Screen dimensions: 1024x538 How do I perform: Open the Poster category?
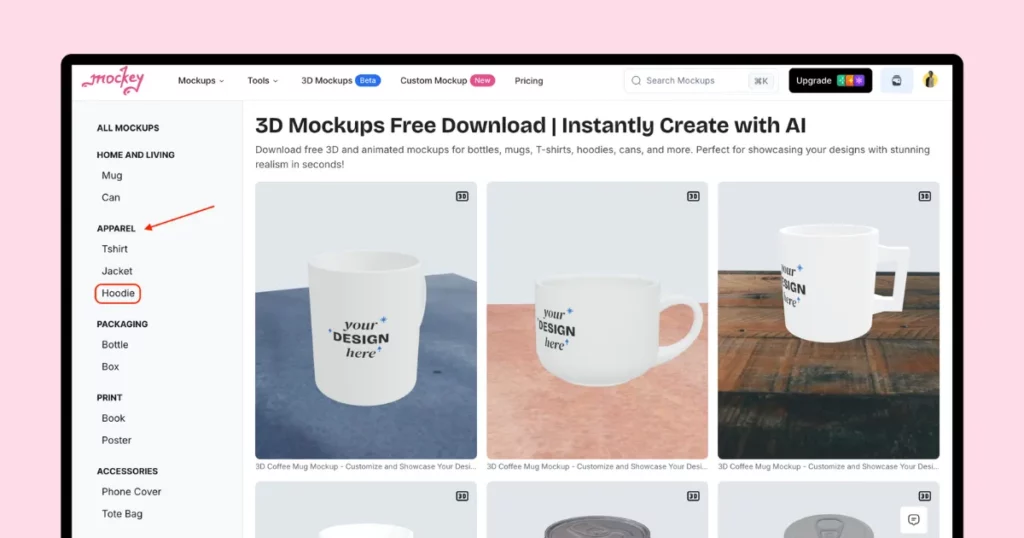pos(116,440)
